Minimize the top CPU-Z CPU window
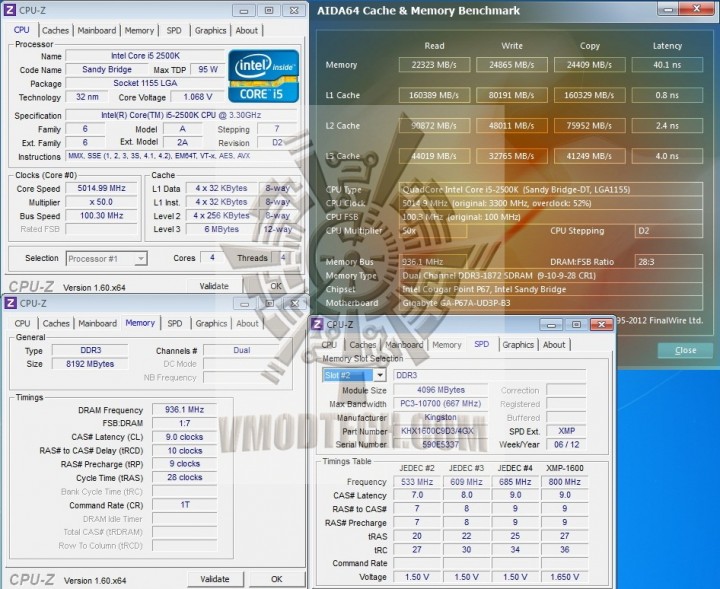 tap(244, 11)
